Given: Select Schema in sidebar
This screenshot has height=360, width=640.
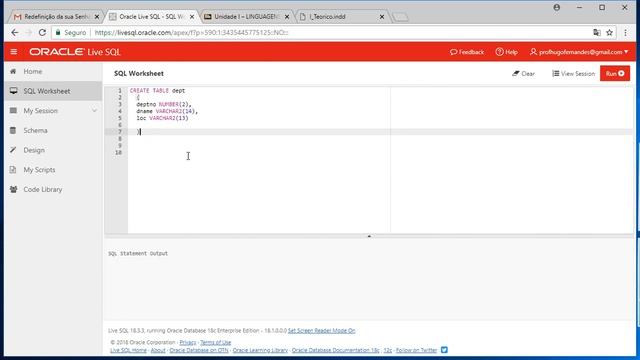Looking at the screenshot, I should (x=36, y=130).
